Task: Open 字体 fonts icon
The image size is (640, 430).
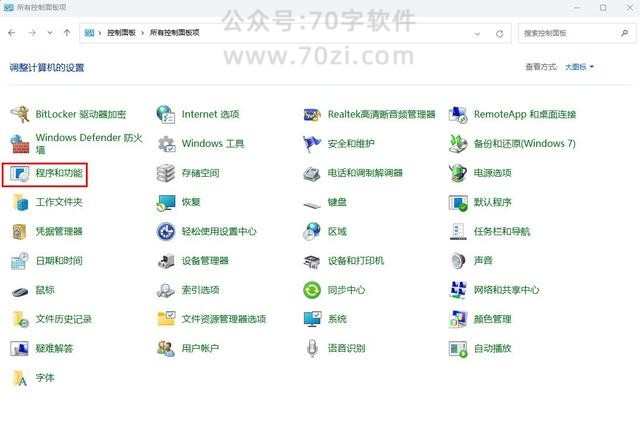Action: pyautogui.click(x=20, y=378)
